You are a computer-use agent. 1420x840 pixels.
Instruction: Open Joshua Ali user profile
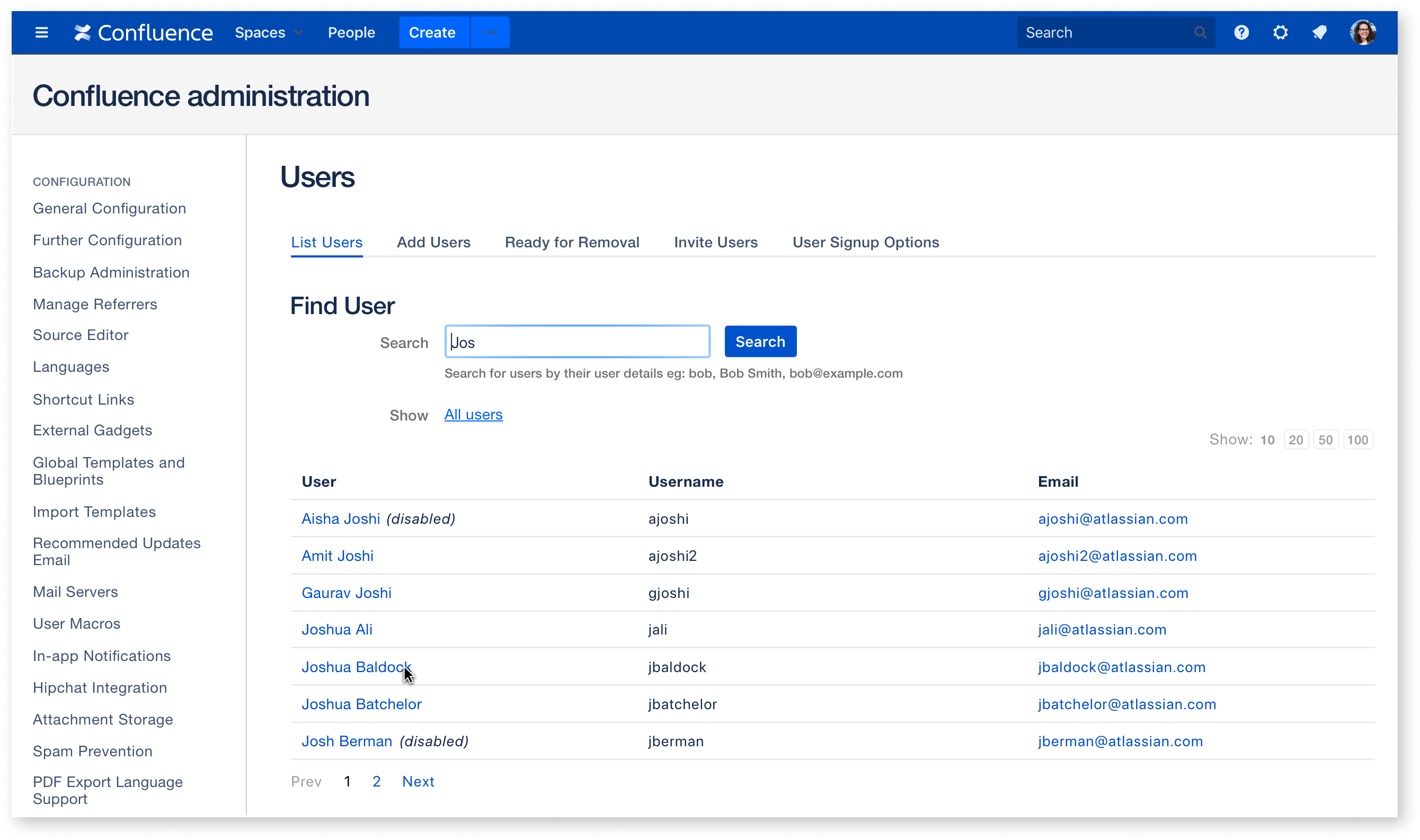pyautogui.click(x=337, y=629)
